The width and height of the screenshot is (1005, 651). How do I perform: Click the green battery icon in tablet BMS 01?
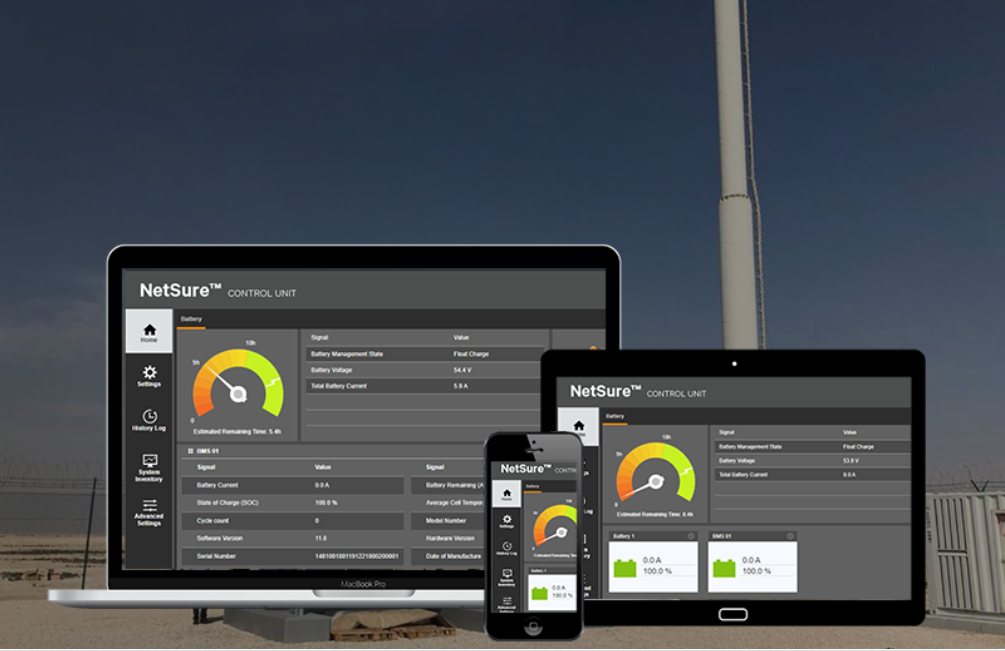point(724,568)
